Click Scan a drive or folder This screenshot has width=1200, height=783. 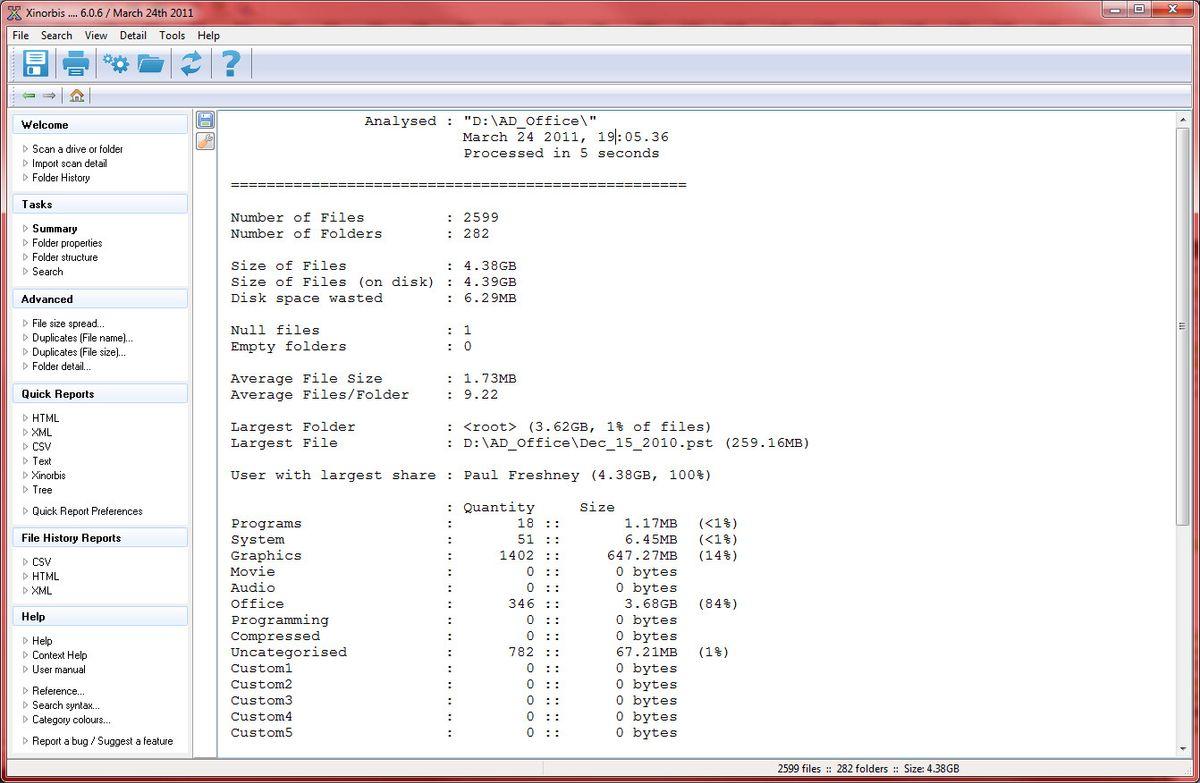pyautogui.click(x=77, y=149)
